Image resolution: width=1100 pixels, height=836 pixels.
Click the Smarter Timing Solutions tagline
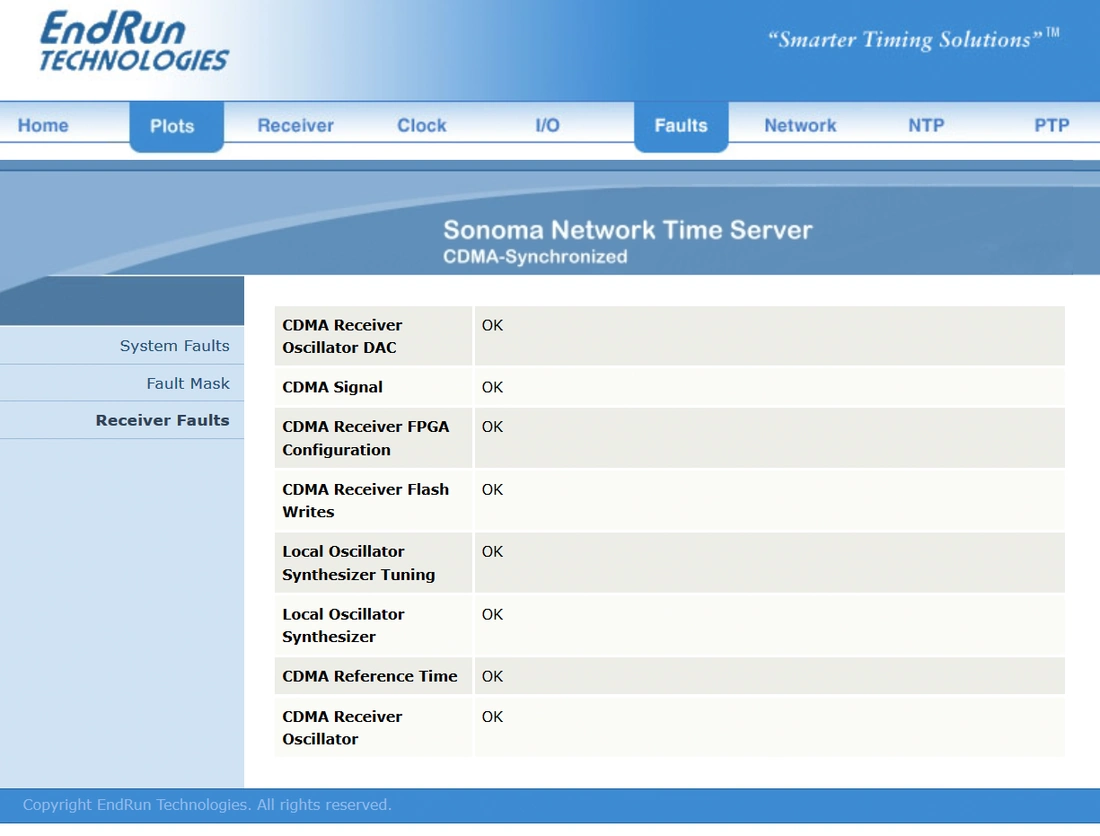(913, 39)
